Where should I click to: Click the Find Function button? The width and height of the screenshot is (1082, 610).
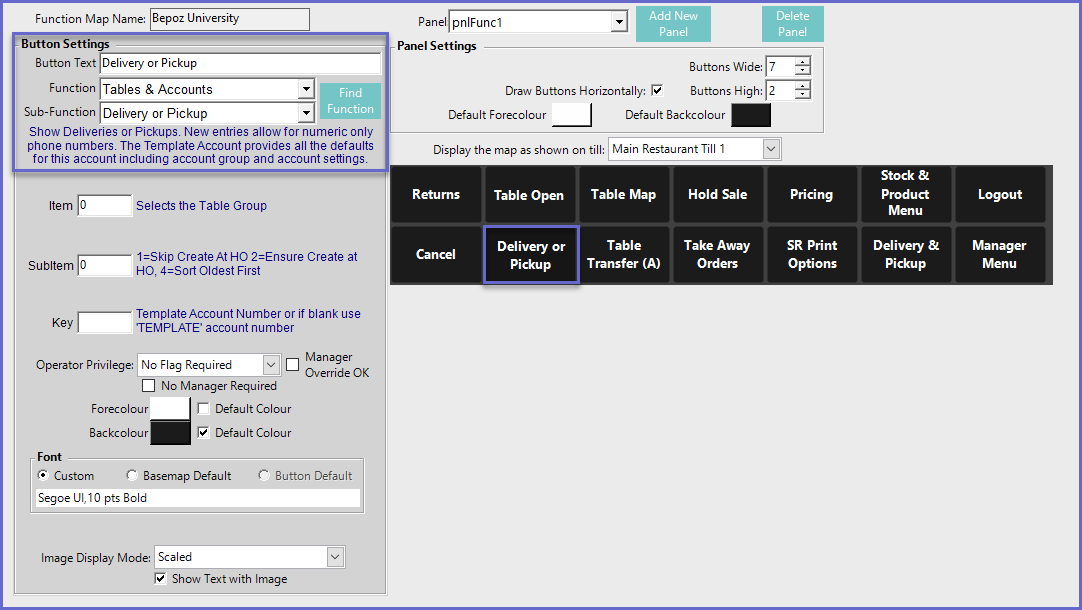point(350,101)
